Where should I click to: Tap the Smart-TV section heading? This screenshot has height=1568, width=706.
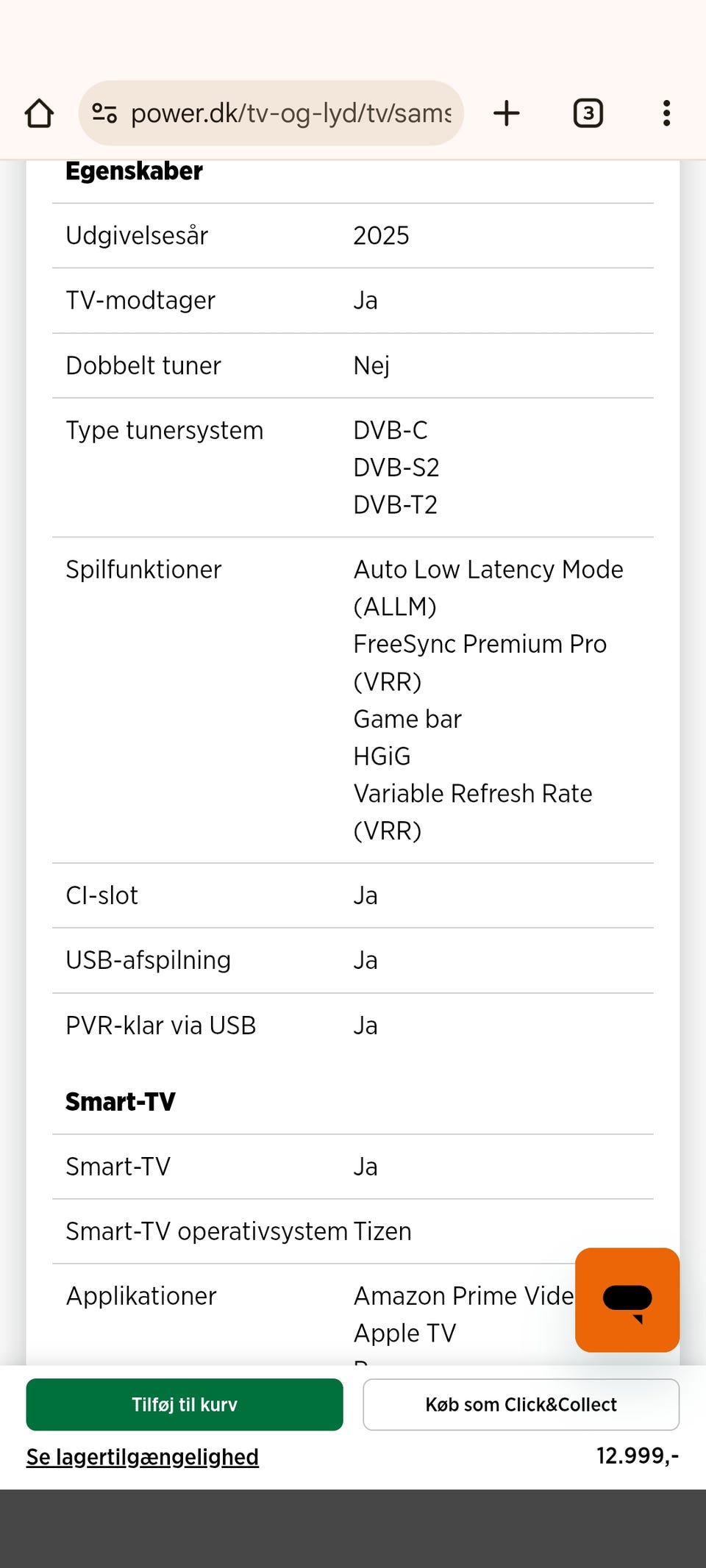tap(121, 1102)
